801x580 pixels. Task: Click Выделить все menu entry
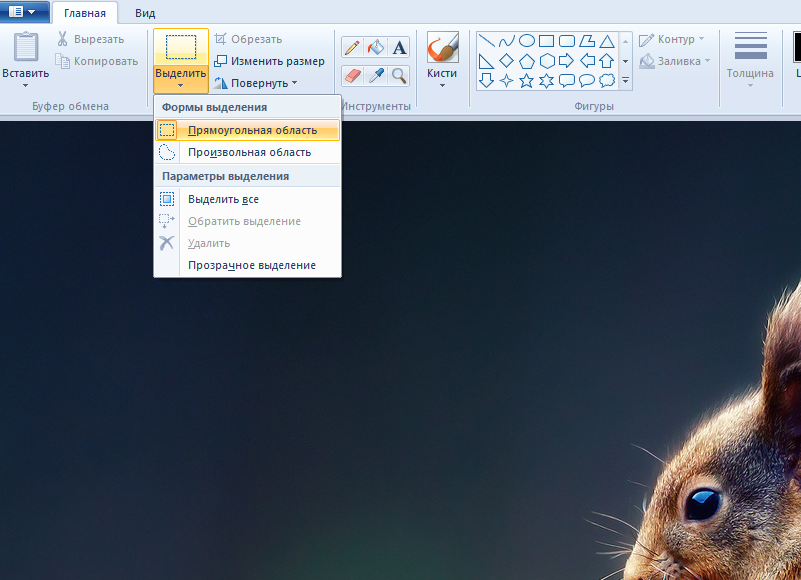click(223, 199)
